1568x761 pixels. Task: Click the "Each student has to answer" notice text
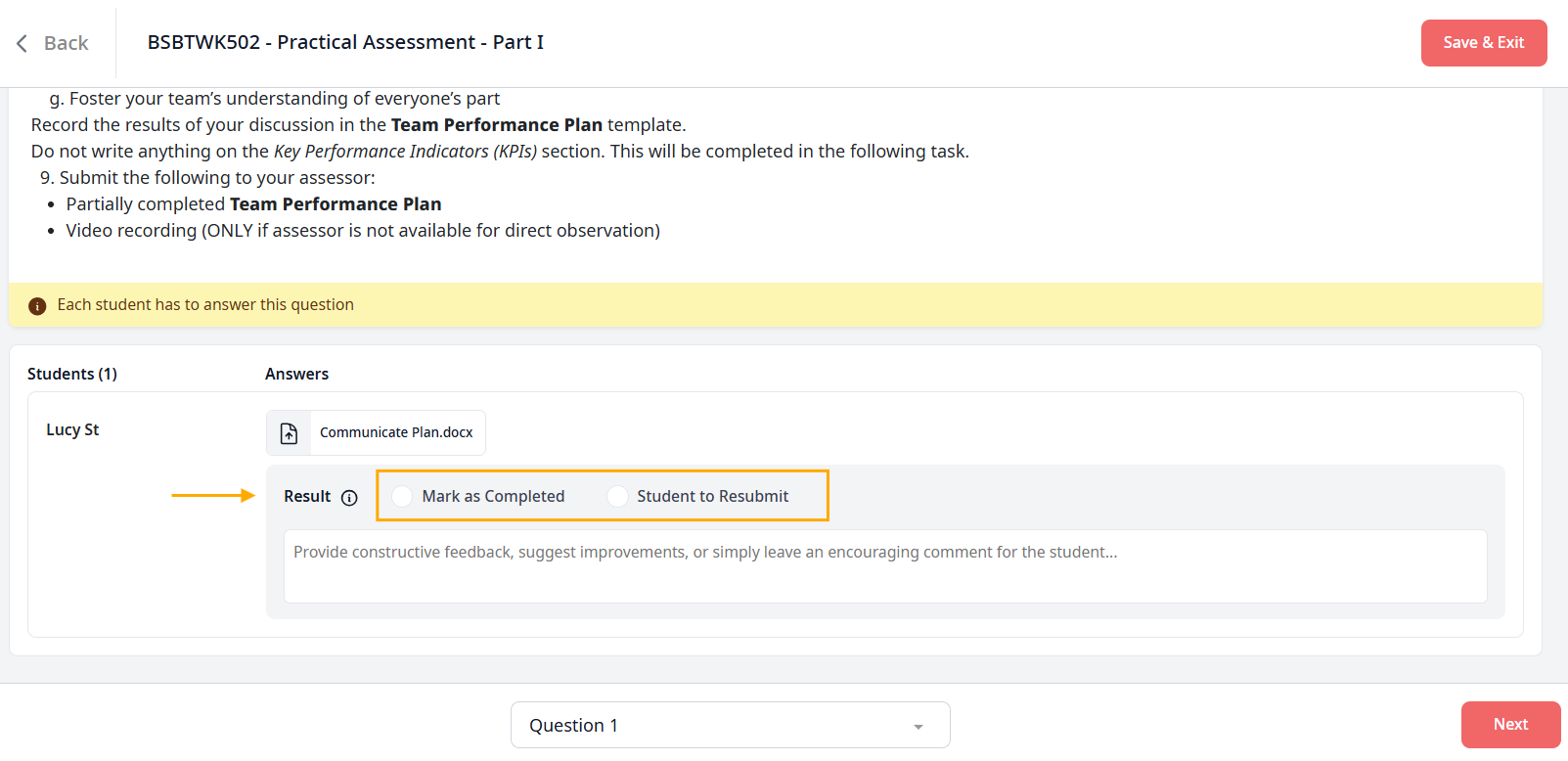pos(205,304)
